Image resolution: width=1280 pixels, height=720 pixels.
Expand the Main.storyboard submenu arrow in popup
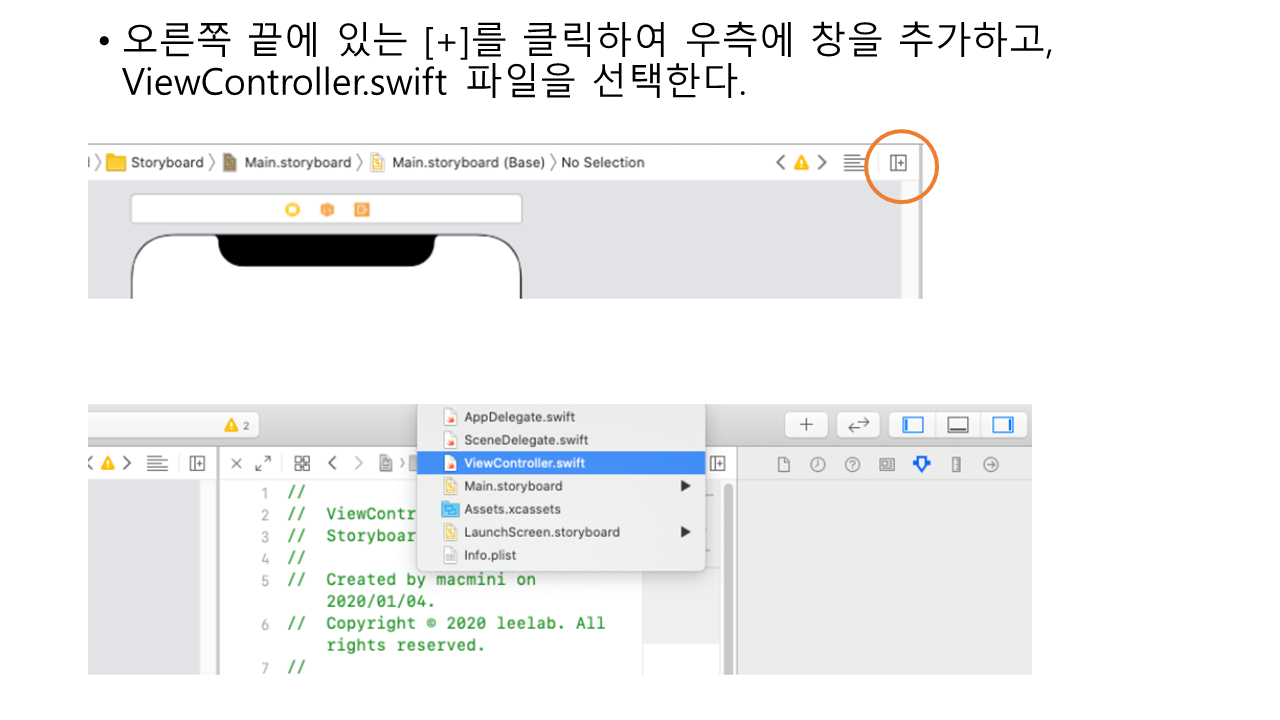coord(685,486)
